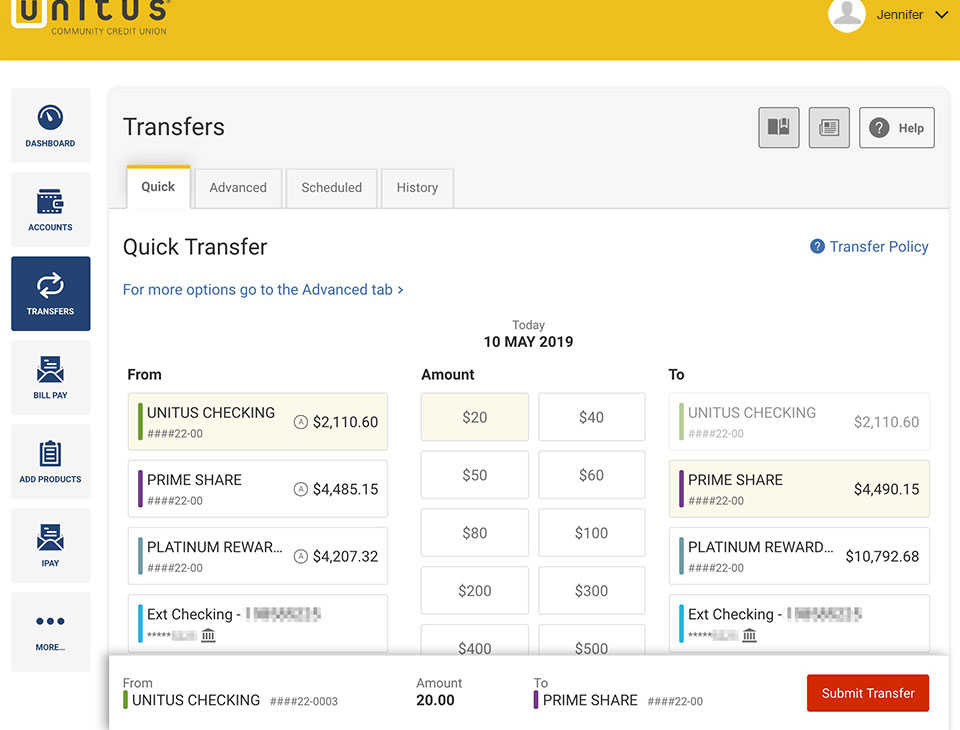Click summary account number '####22-0003'
The image size is (960, 730).
(x=304, y=701)
